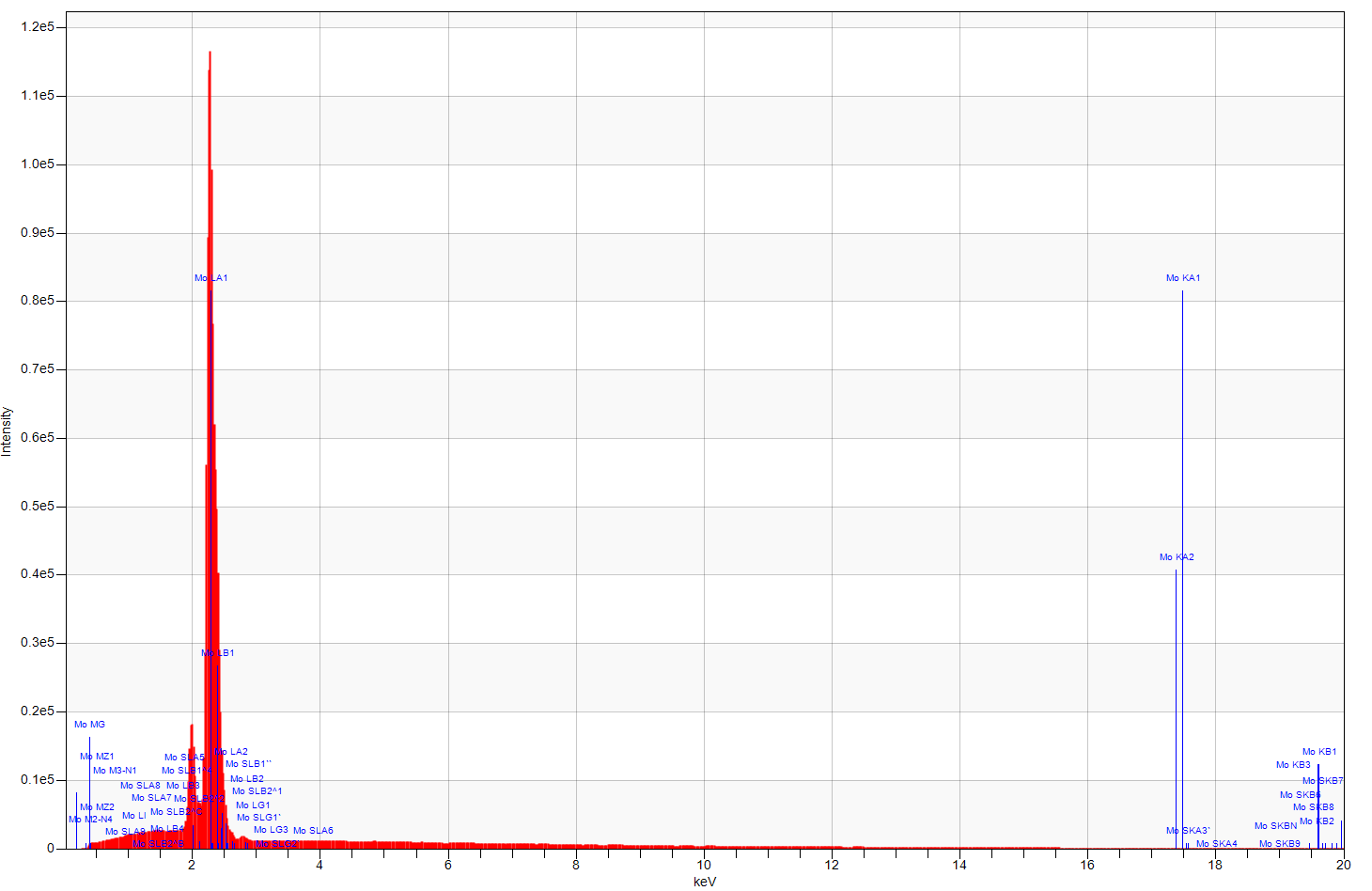Click the Mo SKA4 satellite label
The height and width of the screenshot is (891, 1372).
tap(1216, 844)
